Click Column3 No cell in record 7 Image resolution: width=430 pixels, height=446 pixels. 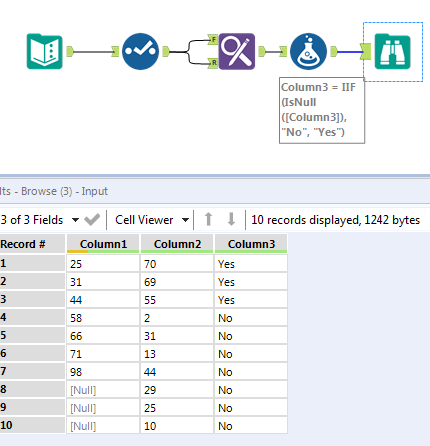point(251,372)
